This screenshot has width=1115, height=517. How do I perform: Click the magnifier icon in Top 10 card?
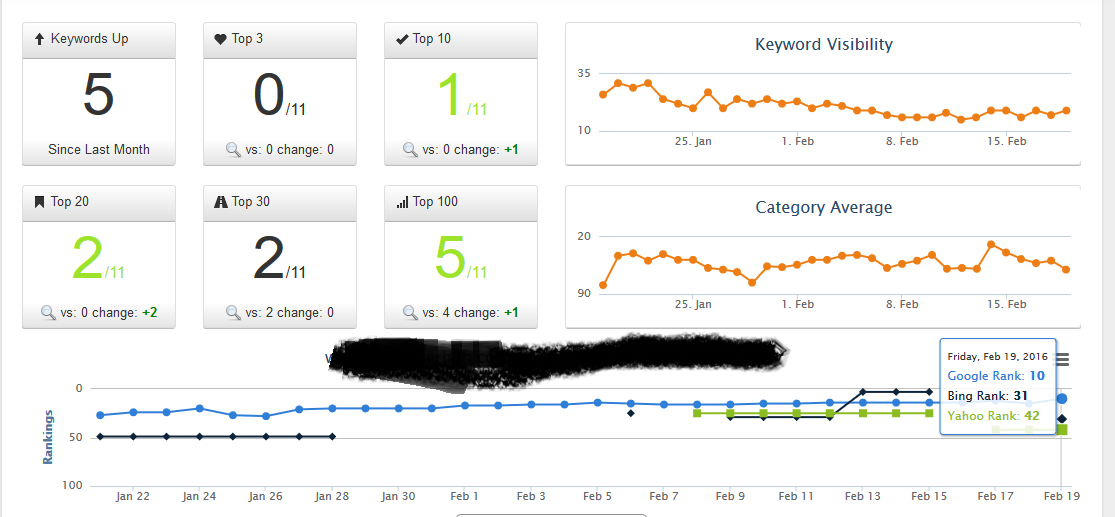[x=410, y=149]
